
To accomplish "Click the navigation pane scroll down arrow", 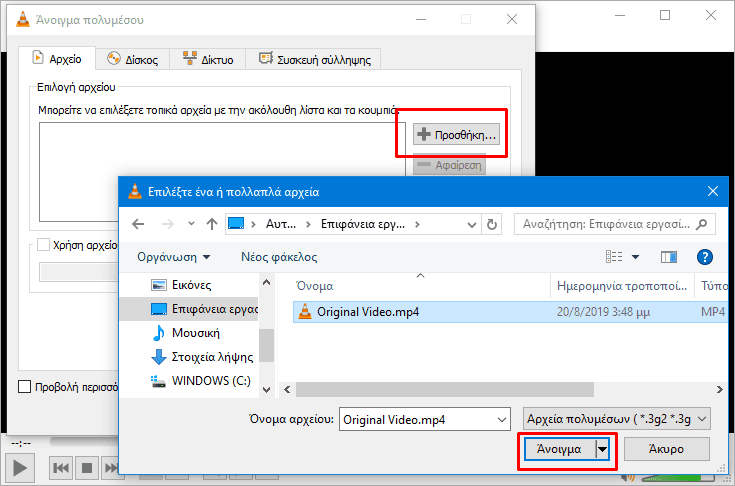I will (x=266, y=389).
